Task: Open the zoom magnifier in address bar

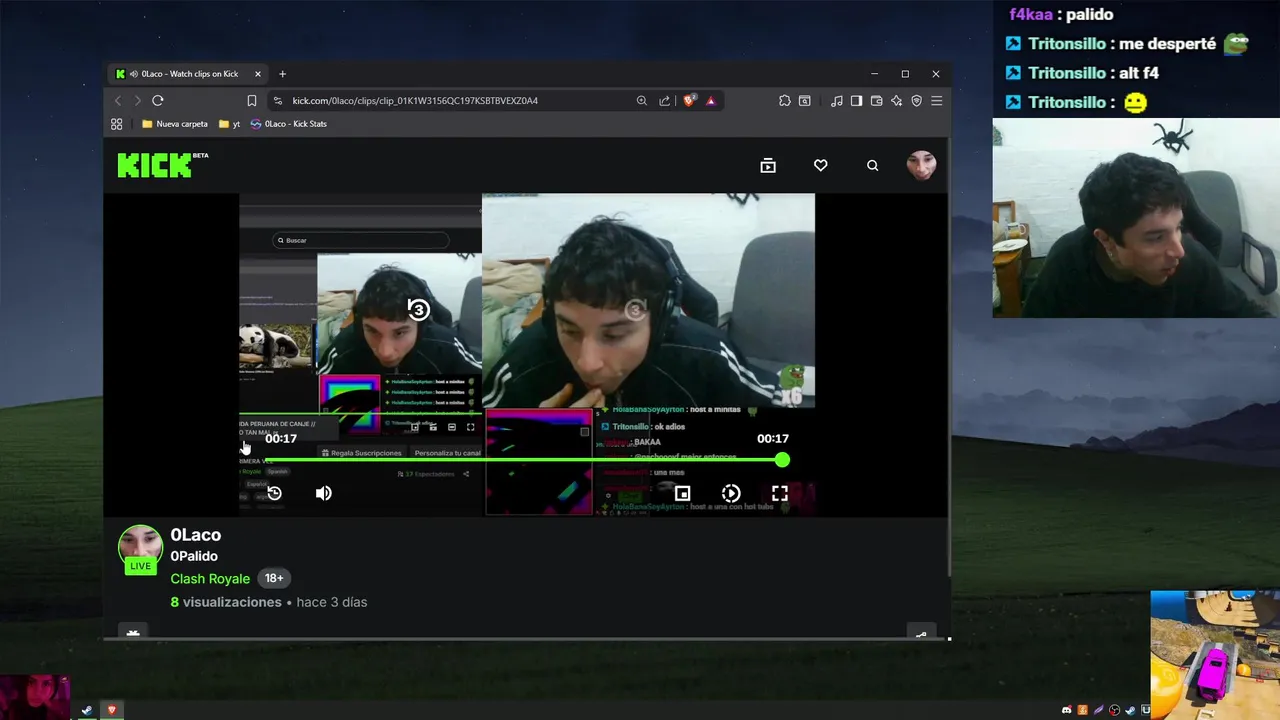Action: 642,101
